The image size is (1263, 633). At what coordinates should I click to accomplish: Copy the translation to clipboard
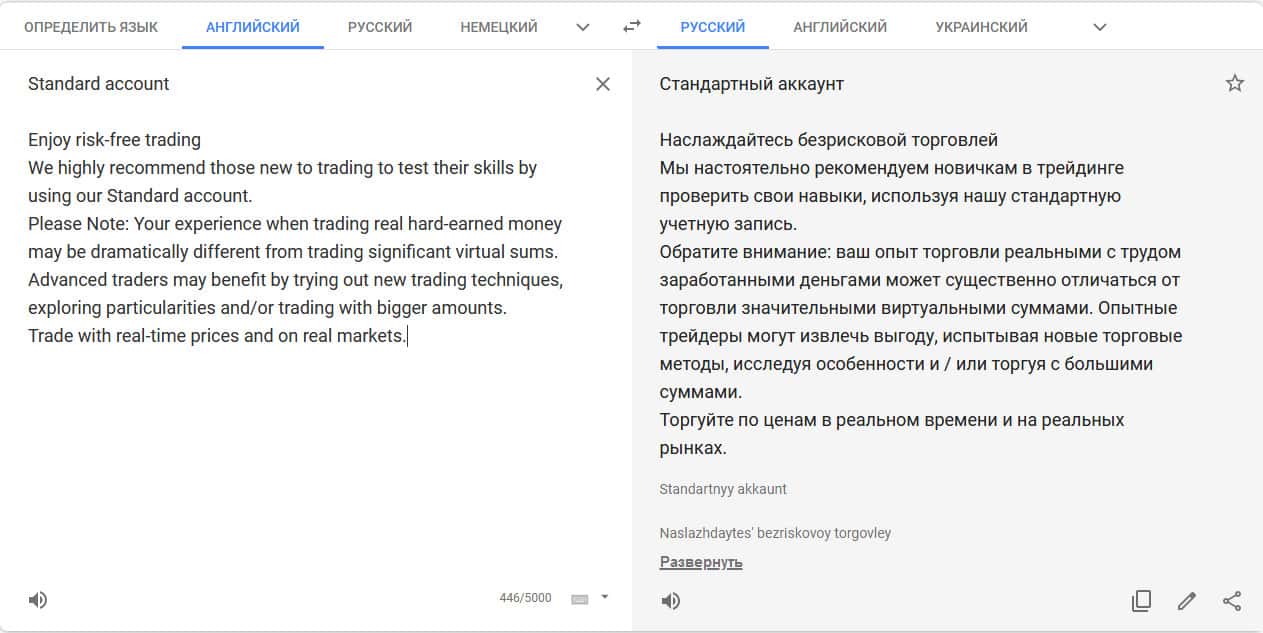pos(1141,601)
